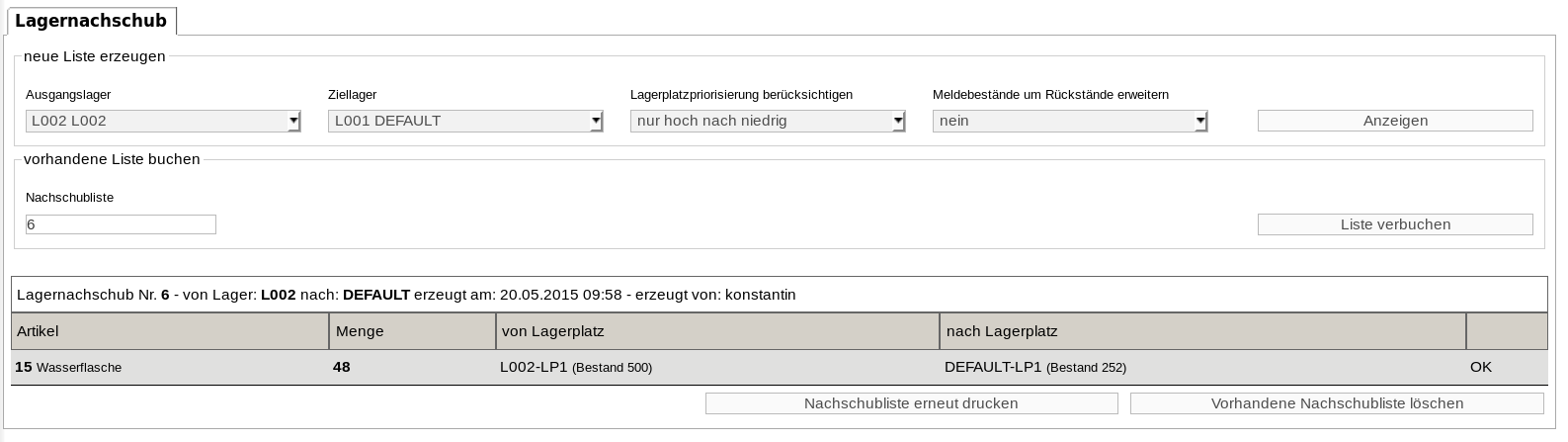Click the Lagernachschub Nr. 6 header line
The height and width of the screenshot is (442, 1568).
pos(780,295)
